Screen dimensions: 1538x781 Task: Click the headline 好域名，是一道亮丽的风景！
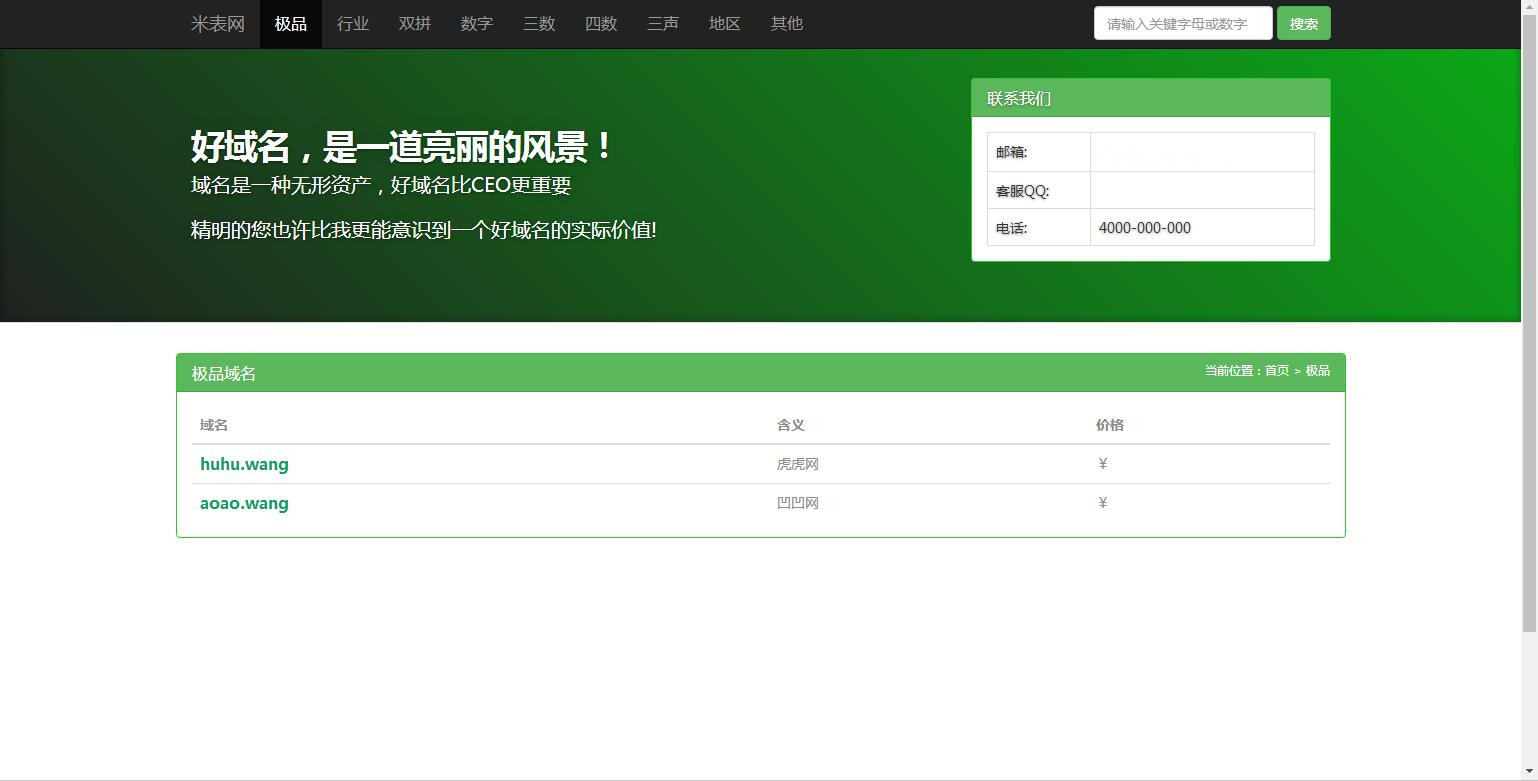click(401, 147)
